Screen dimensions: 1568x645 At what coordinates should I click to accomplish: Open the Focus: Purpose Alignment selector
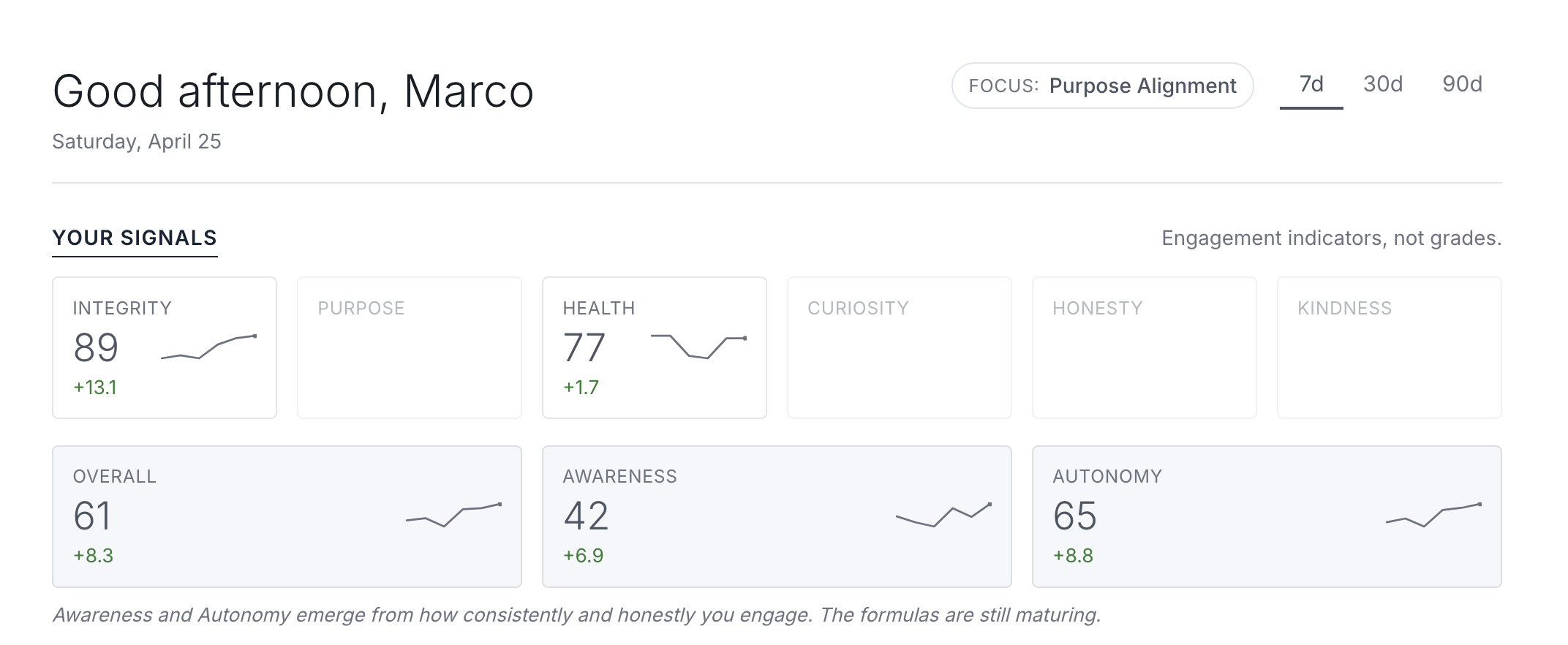1102,86
